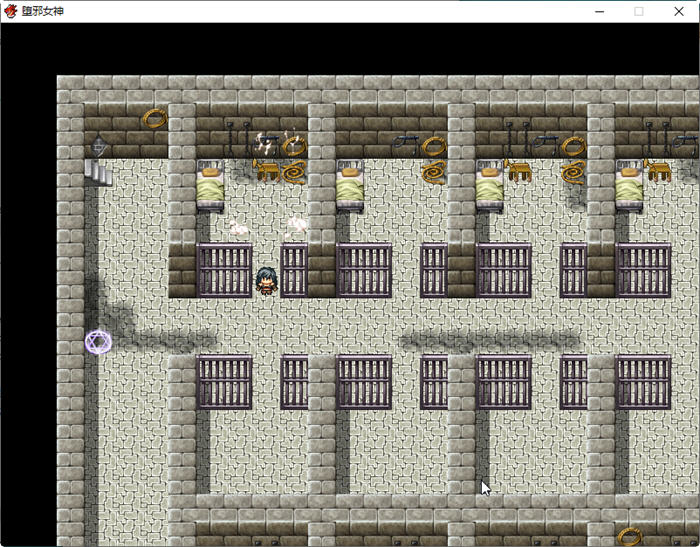Click the coiled rope in the bottom-right corner
The image size is (700, 547).
(629, 536)
